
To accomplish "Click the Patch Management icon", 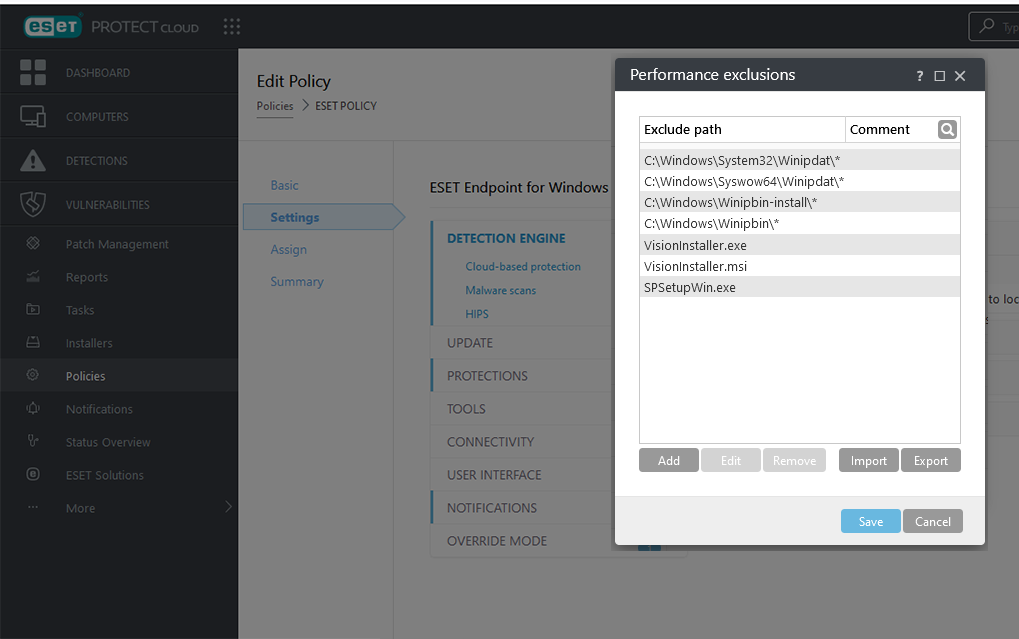I will [32, 243].
